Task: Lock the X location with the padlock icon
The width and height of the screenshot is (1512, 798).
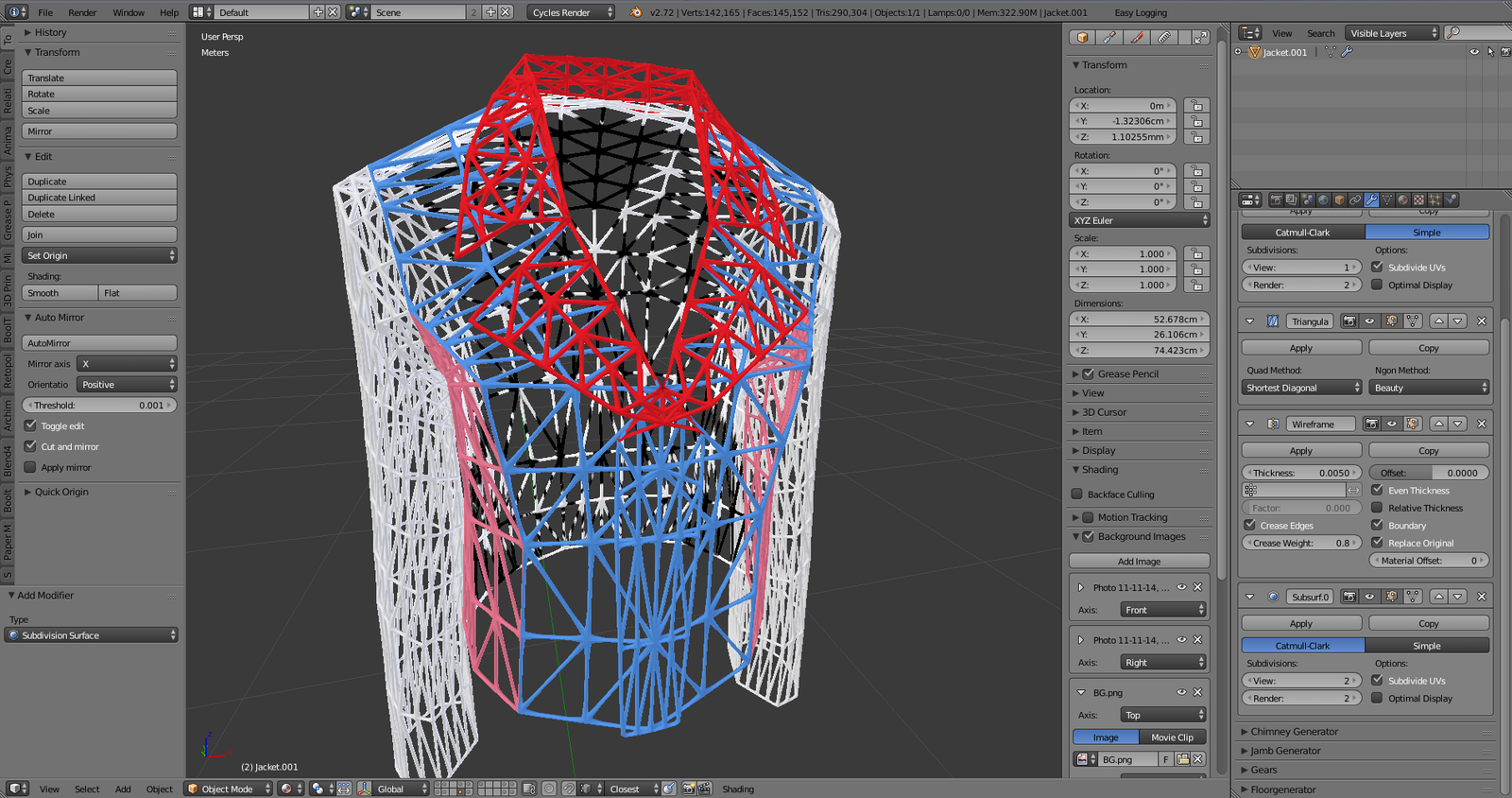Action: (1196, 106)
